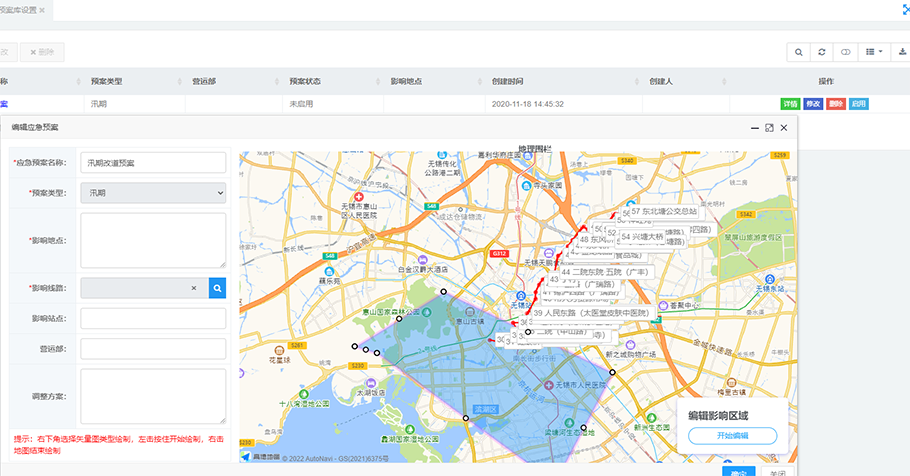
Task: Click the 启用 button to enable plan
Action: click(x=859, y=104)
